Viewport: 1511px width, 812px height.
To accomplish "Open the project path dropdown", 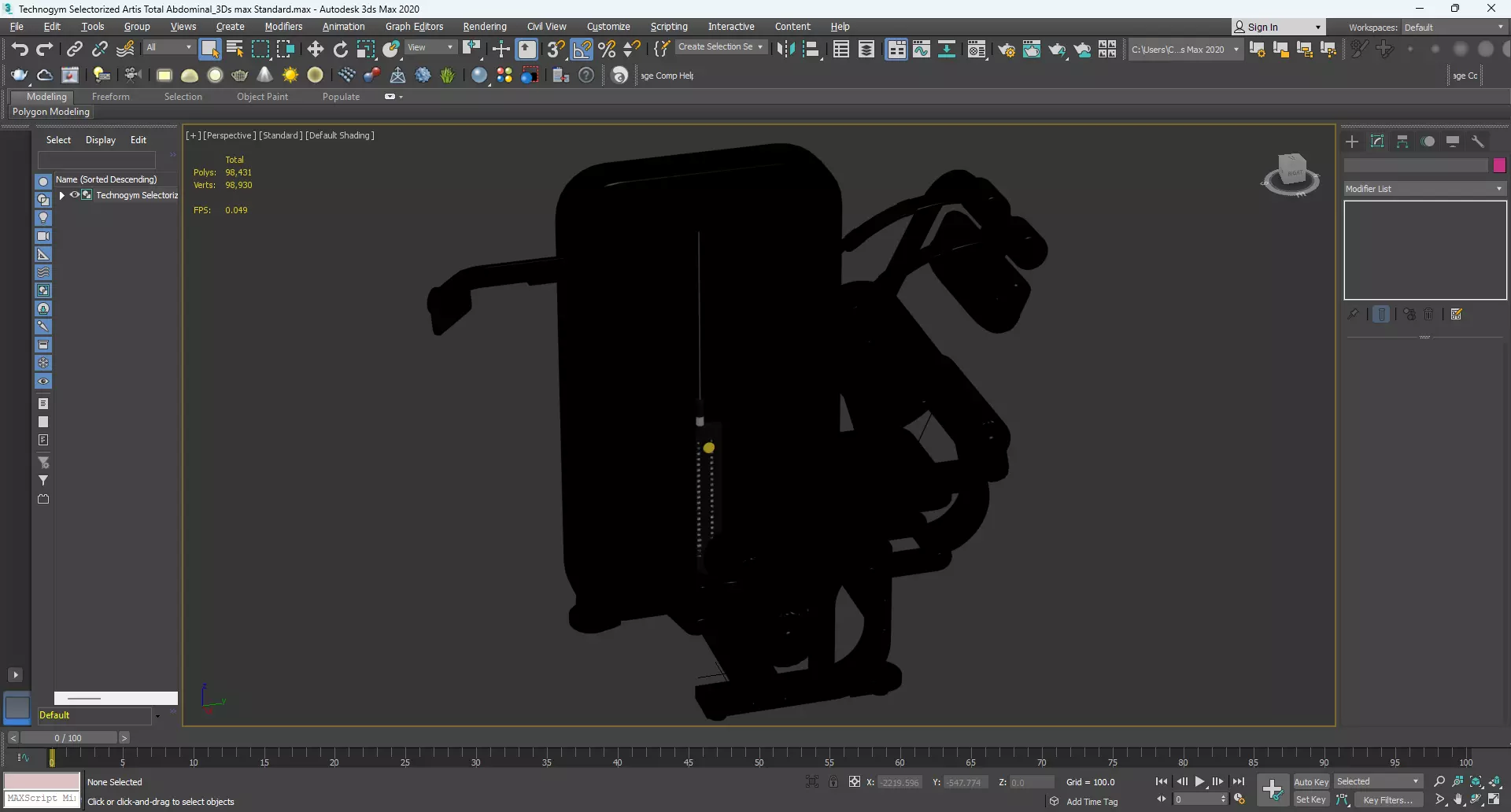I will [x=1185, y=50].
